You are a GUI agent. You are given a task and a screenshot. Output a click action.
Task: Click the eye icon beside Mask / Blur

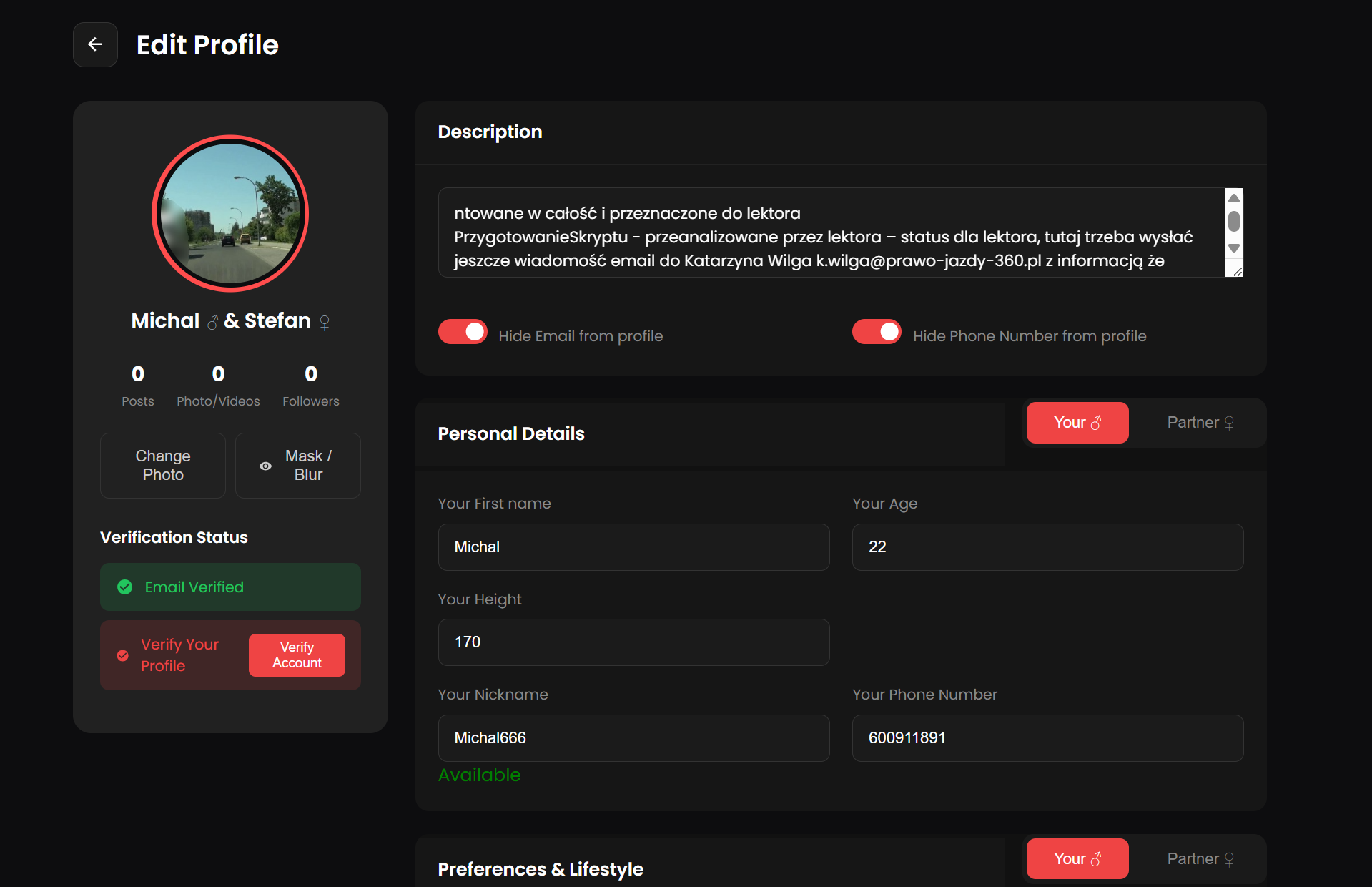pyautogui.click(x=265, y=466)
